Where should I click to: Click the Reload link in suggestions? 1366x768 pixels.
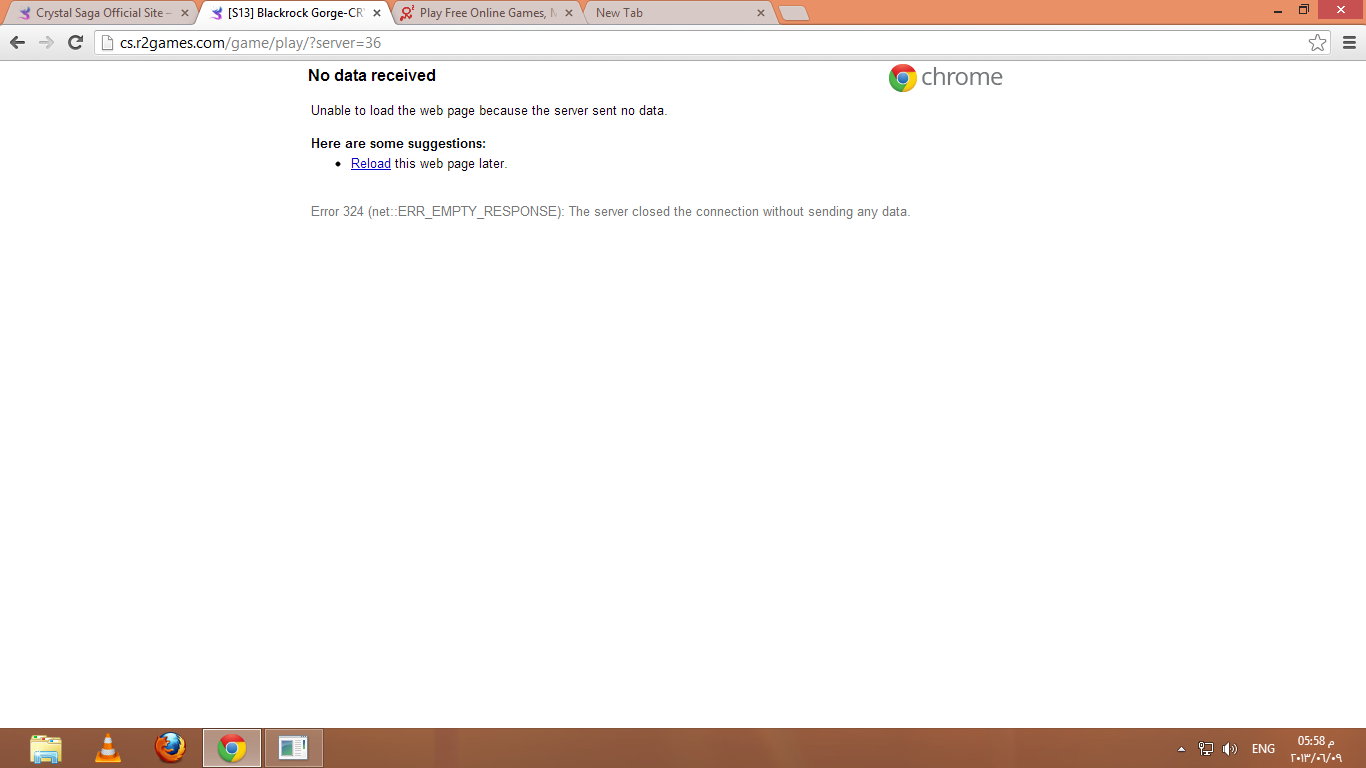pyautogui.click(x=370, y=164)
